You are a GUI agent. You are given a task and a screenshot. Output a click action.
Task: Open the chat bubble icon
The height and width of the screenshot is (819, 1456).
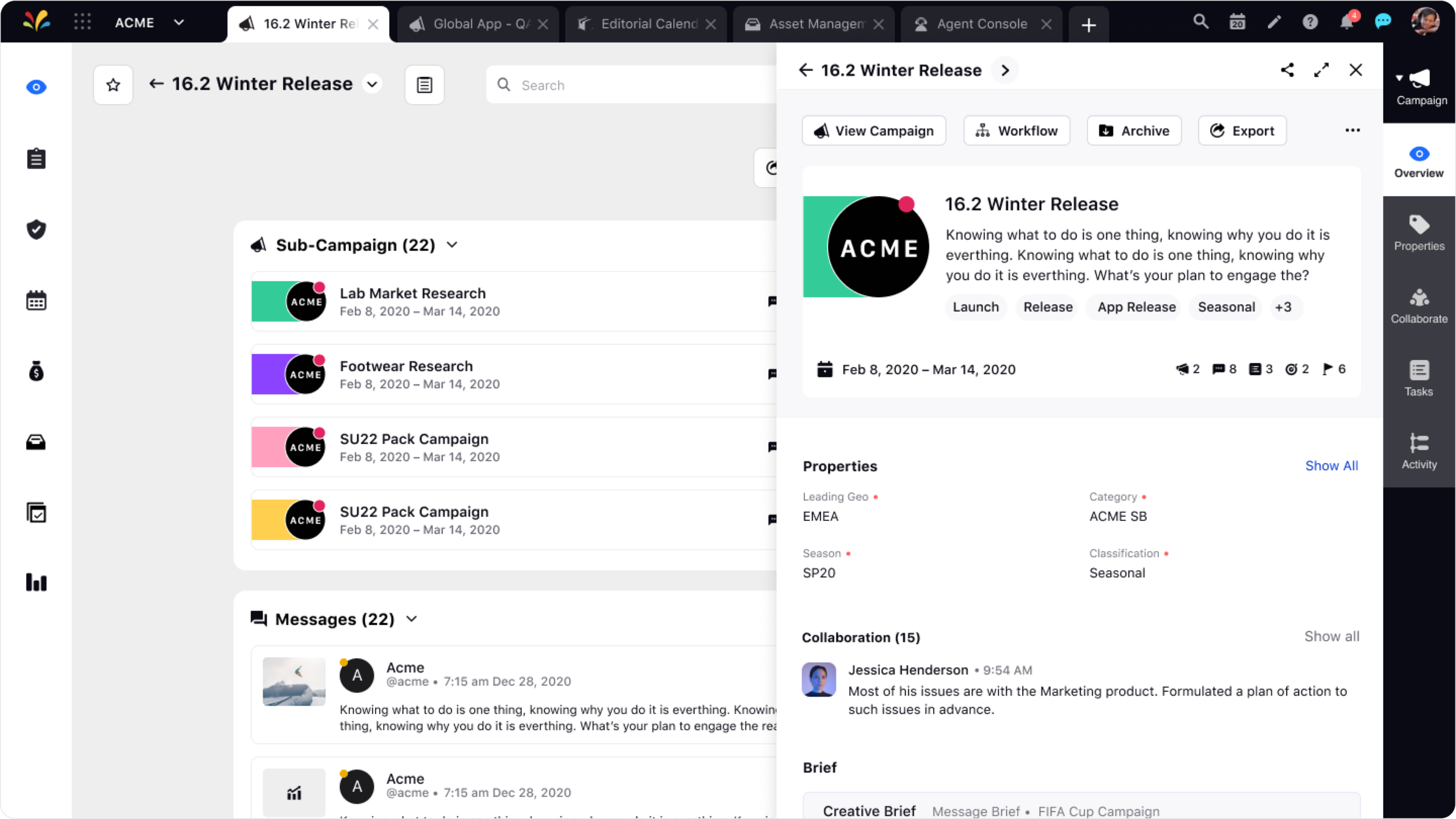tap(1383, 22)
